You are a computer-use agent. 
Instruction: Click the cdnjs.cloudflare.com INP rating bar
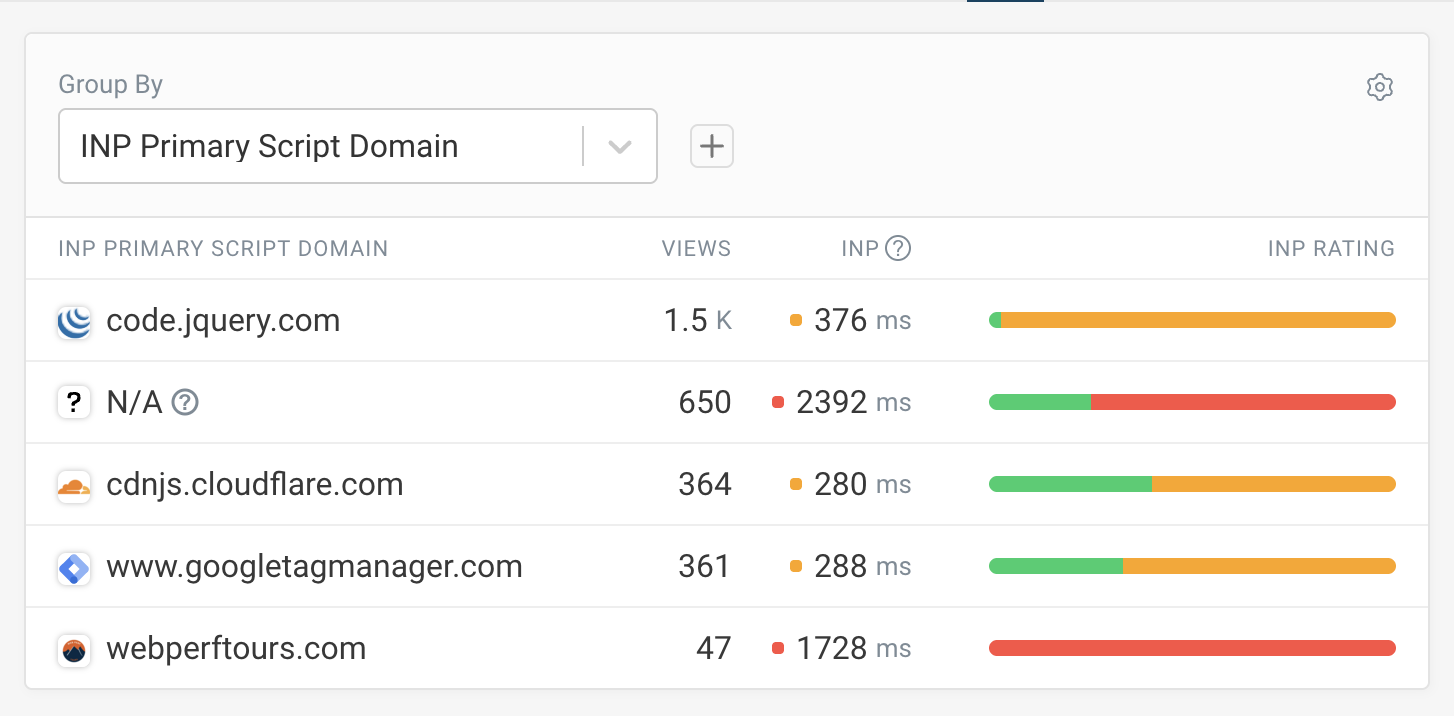(x=1192, y=484)
